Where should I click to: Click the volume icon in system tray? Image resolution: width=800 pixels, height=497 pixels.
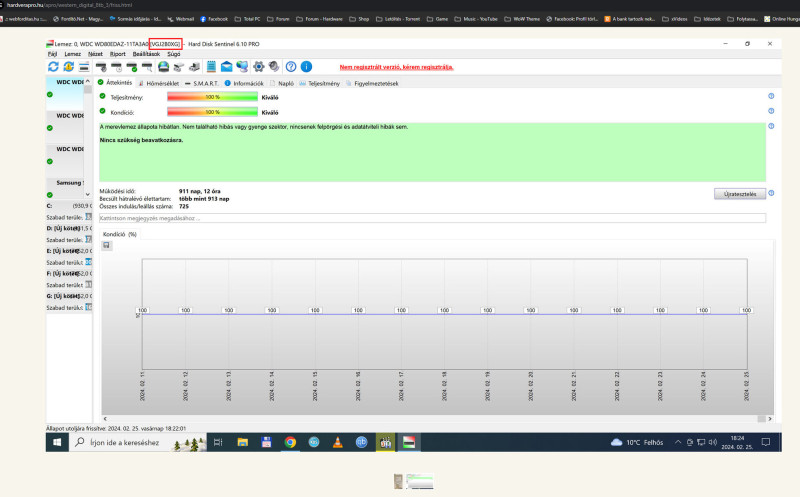tap(713, 442)
